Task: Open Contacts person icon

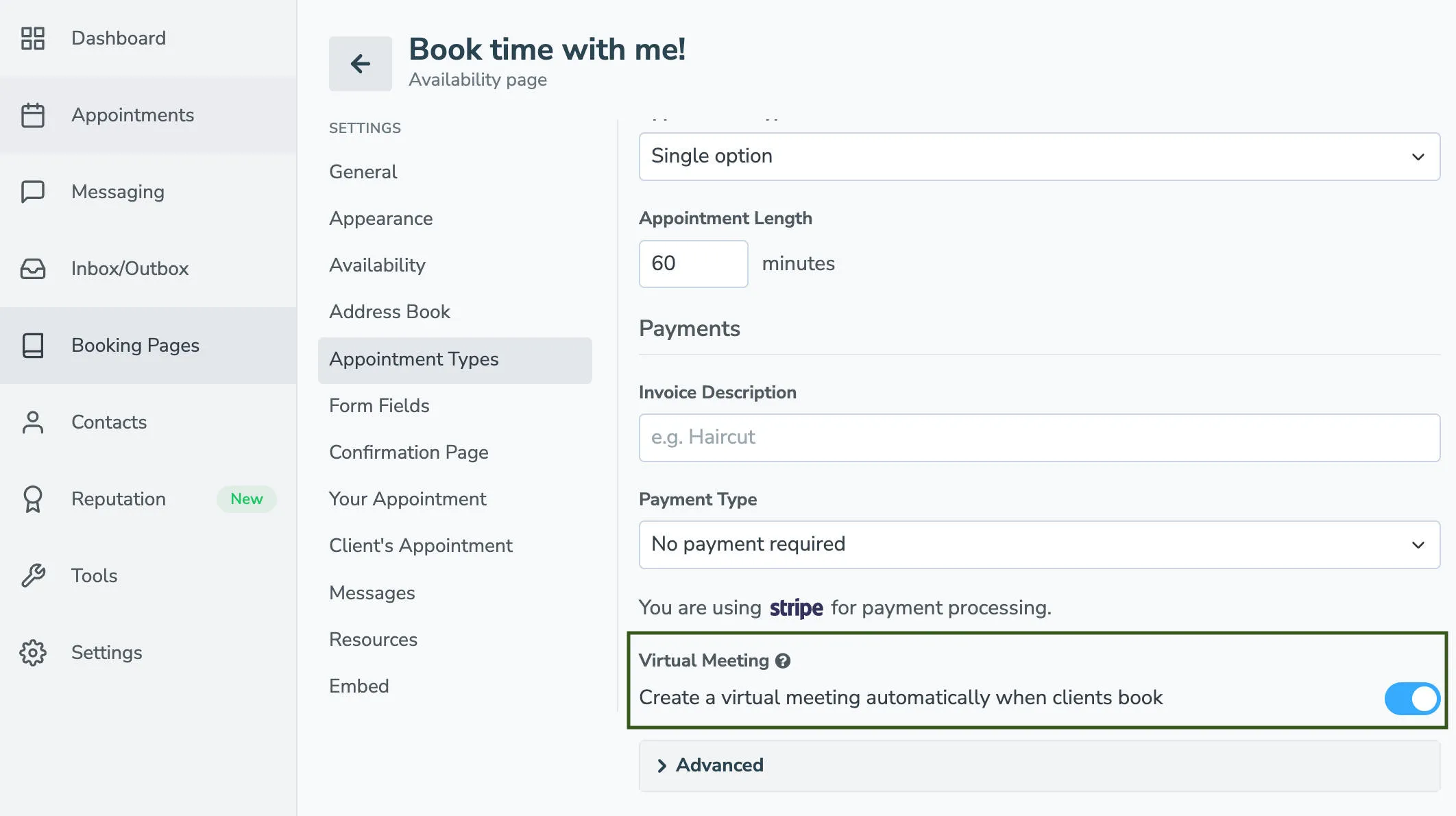Action: pos(33,422)
